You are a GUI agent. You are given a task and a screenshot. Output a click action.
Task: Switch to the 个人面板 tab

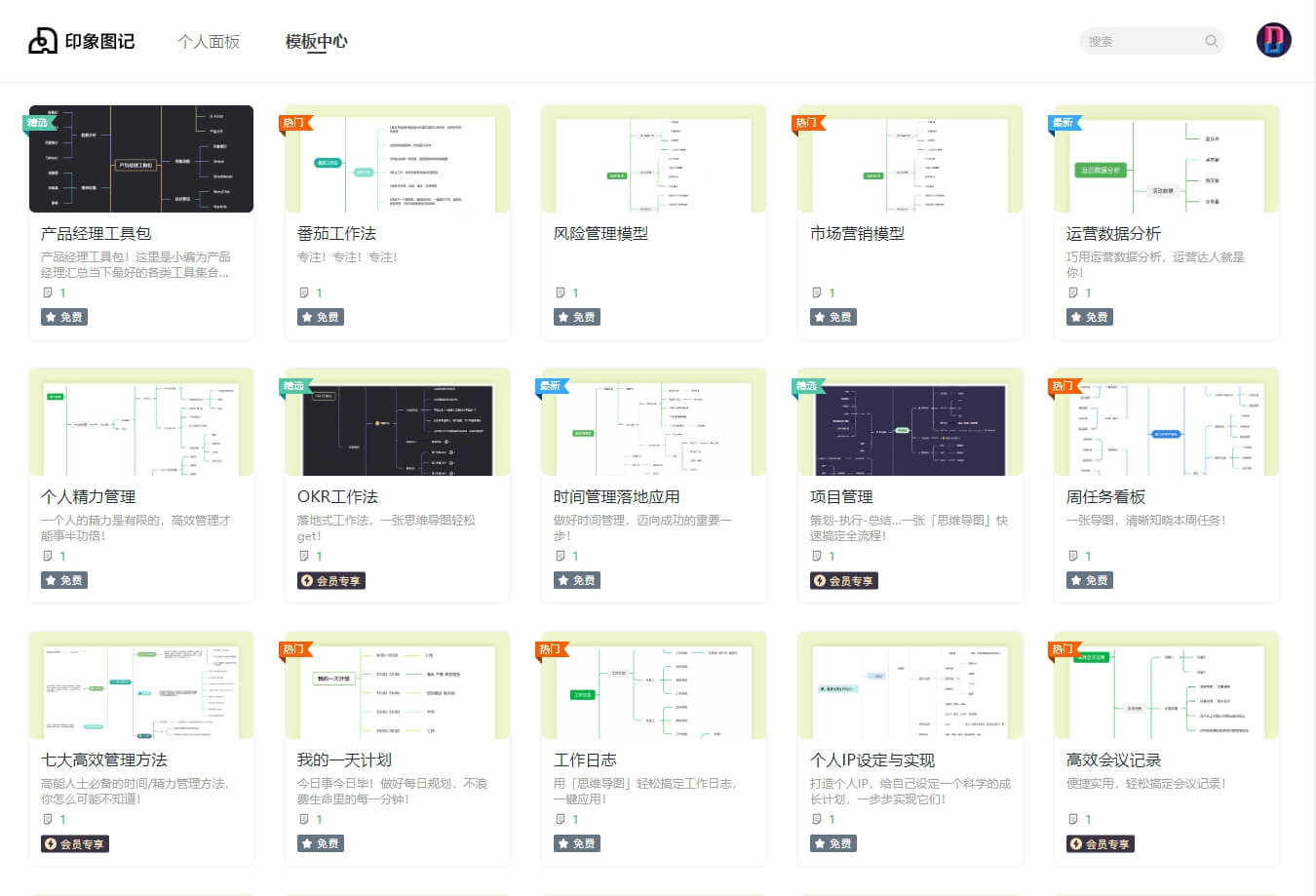tap(209, 41)
